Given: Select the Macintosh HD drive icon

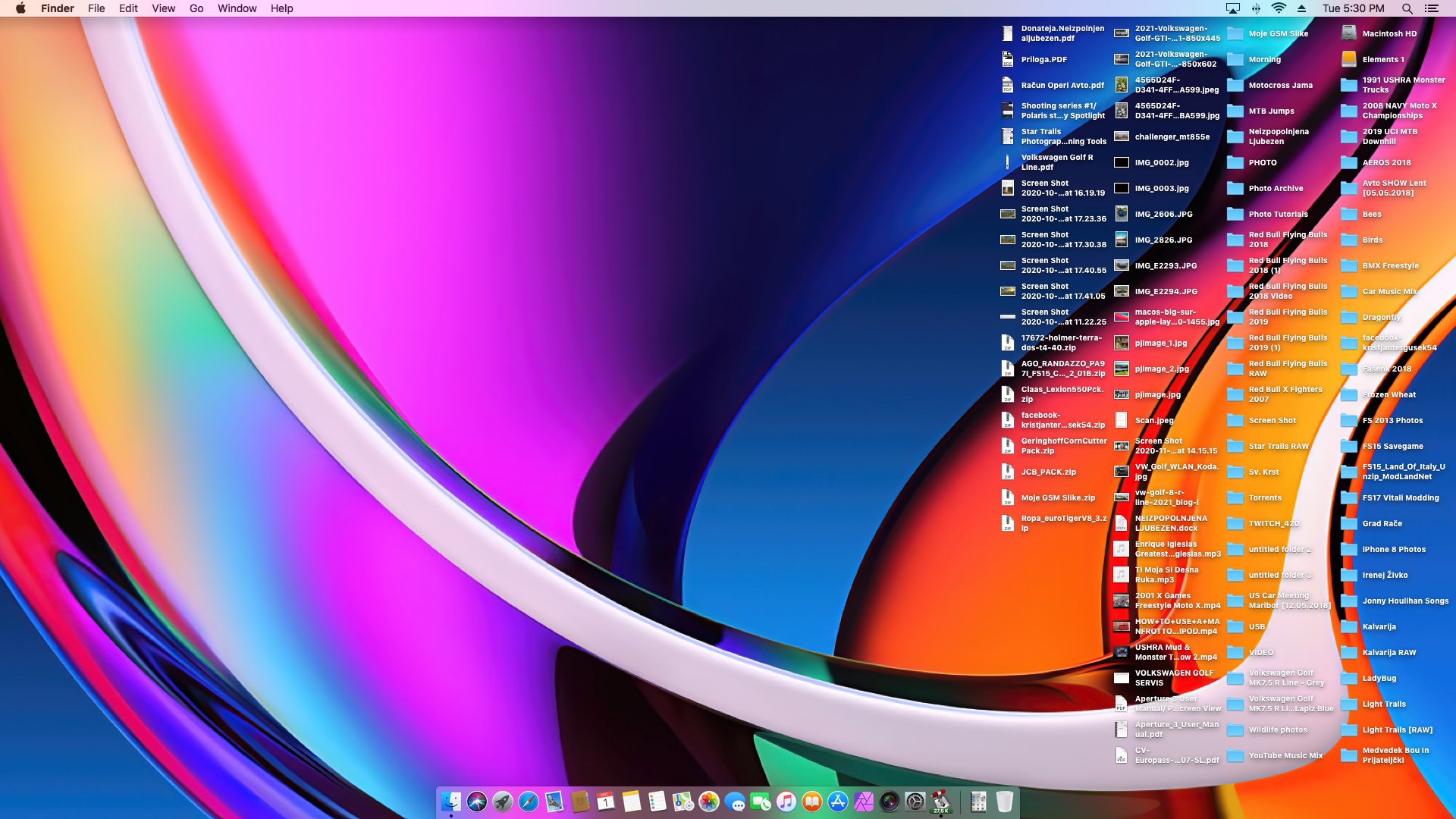Looking at the screenshot, I should [1349, 33].
